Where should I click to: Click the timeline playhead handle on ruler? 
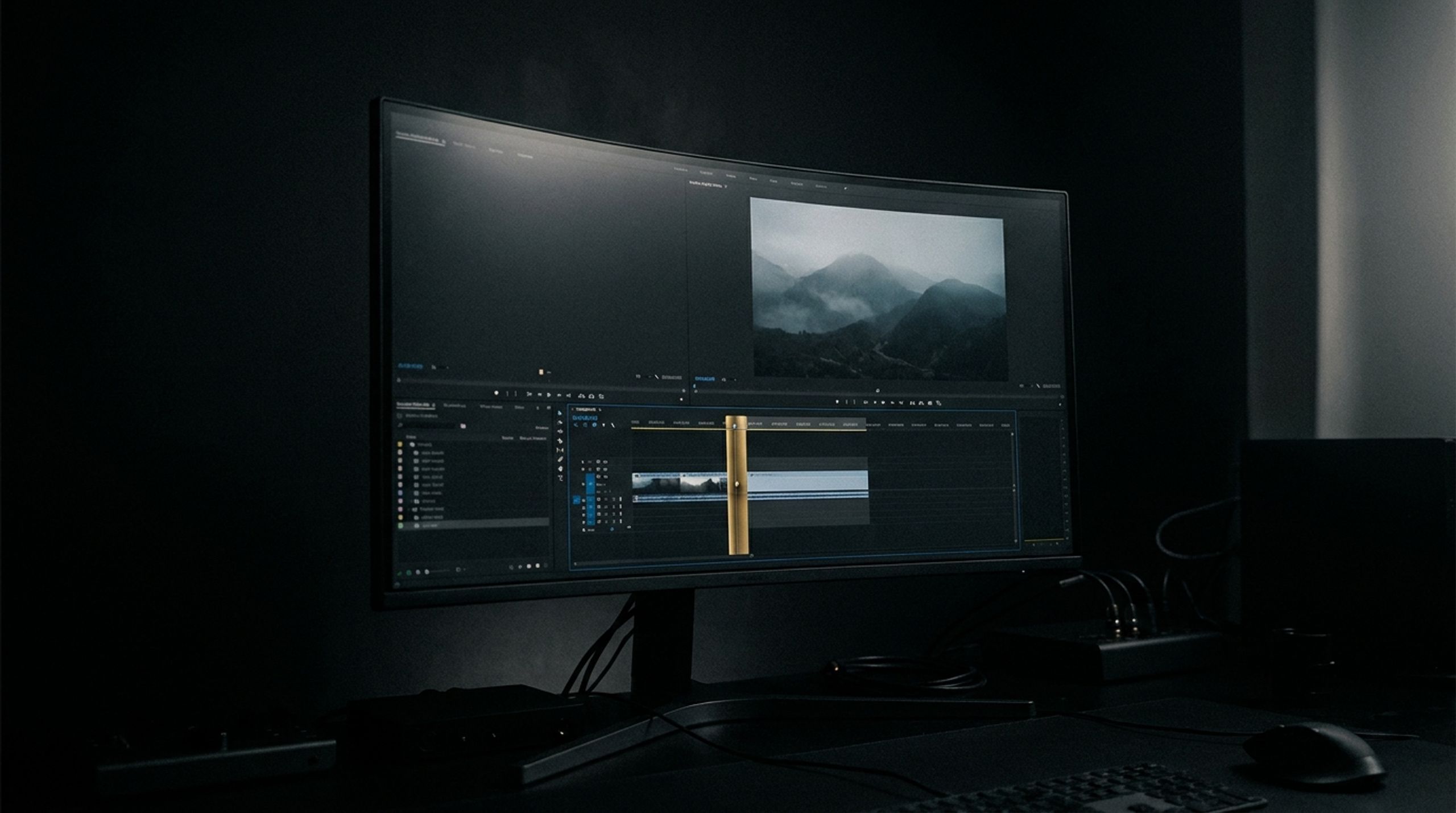[x=735, y=425]
